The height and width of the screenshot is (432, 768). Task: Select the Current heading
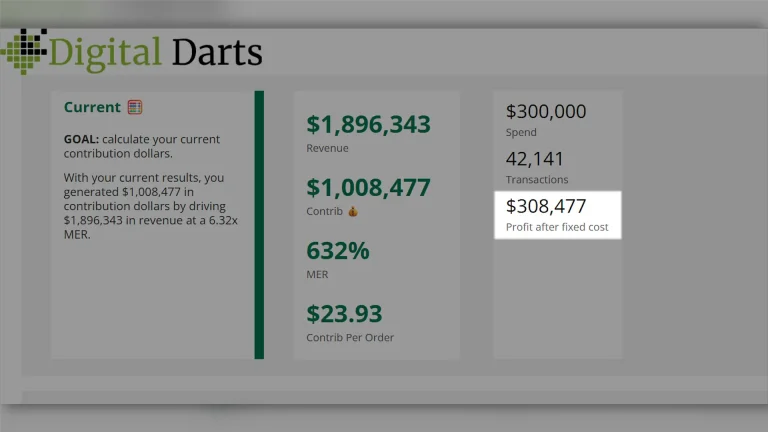[x=92, y=107]
